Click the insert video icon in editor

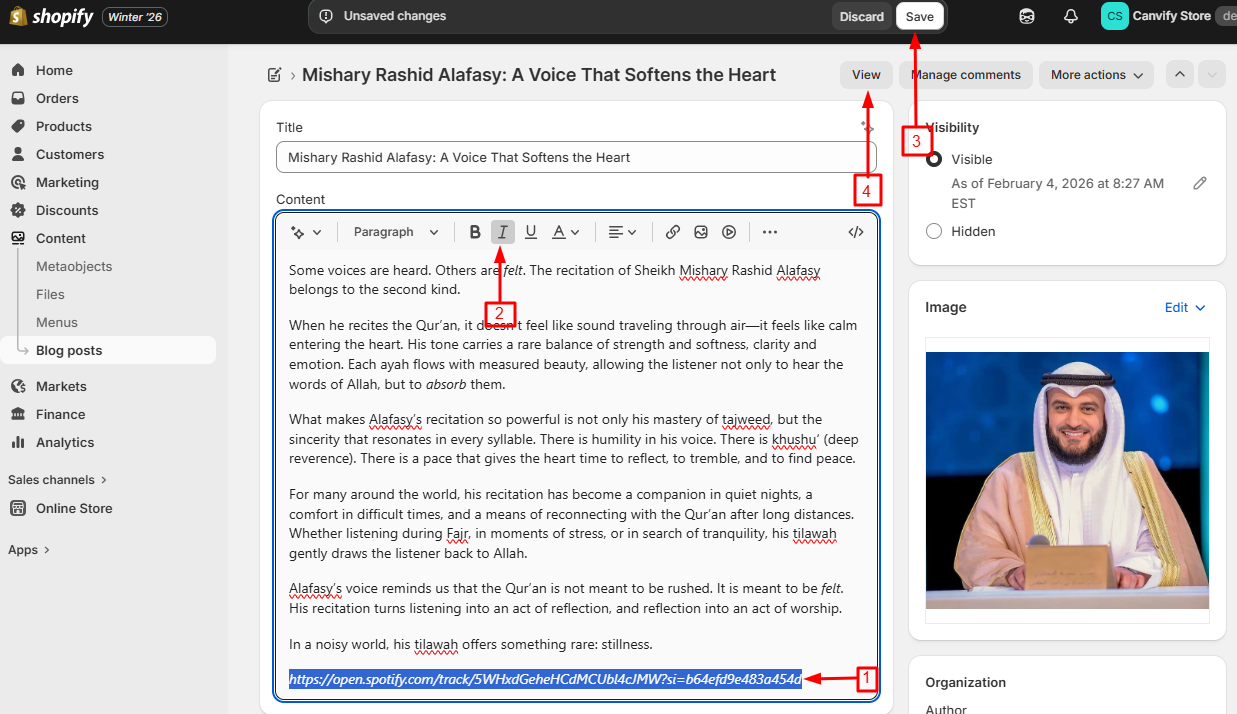(x=729, y=232)
